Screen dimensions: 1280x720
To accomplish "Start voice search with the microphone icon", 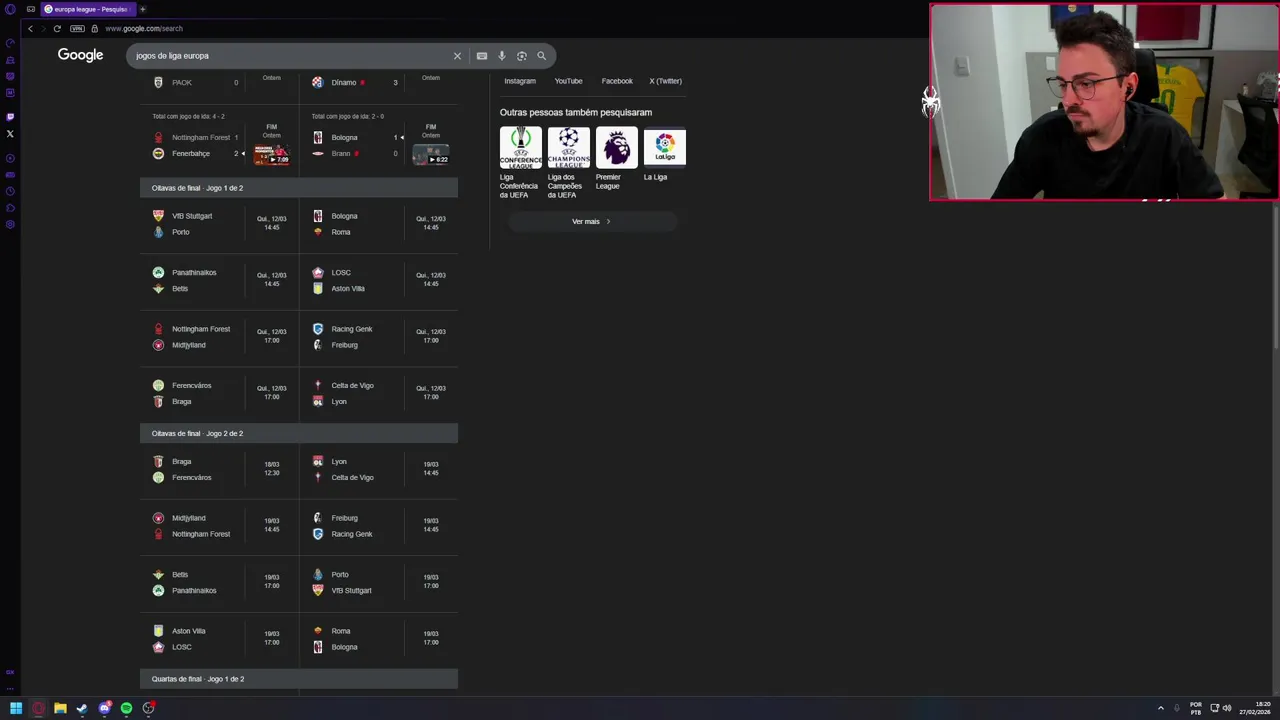I will tap(502, 56).
